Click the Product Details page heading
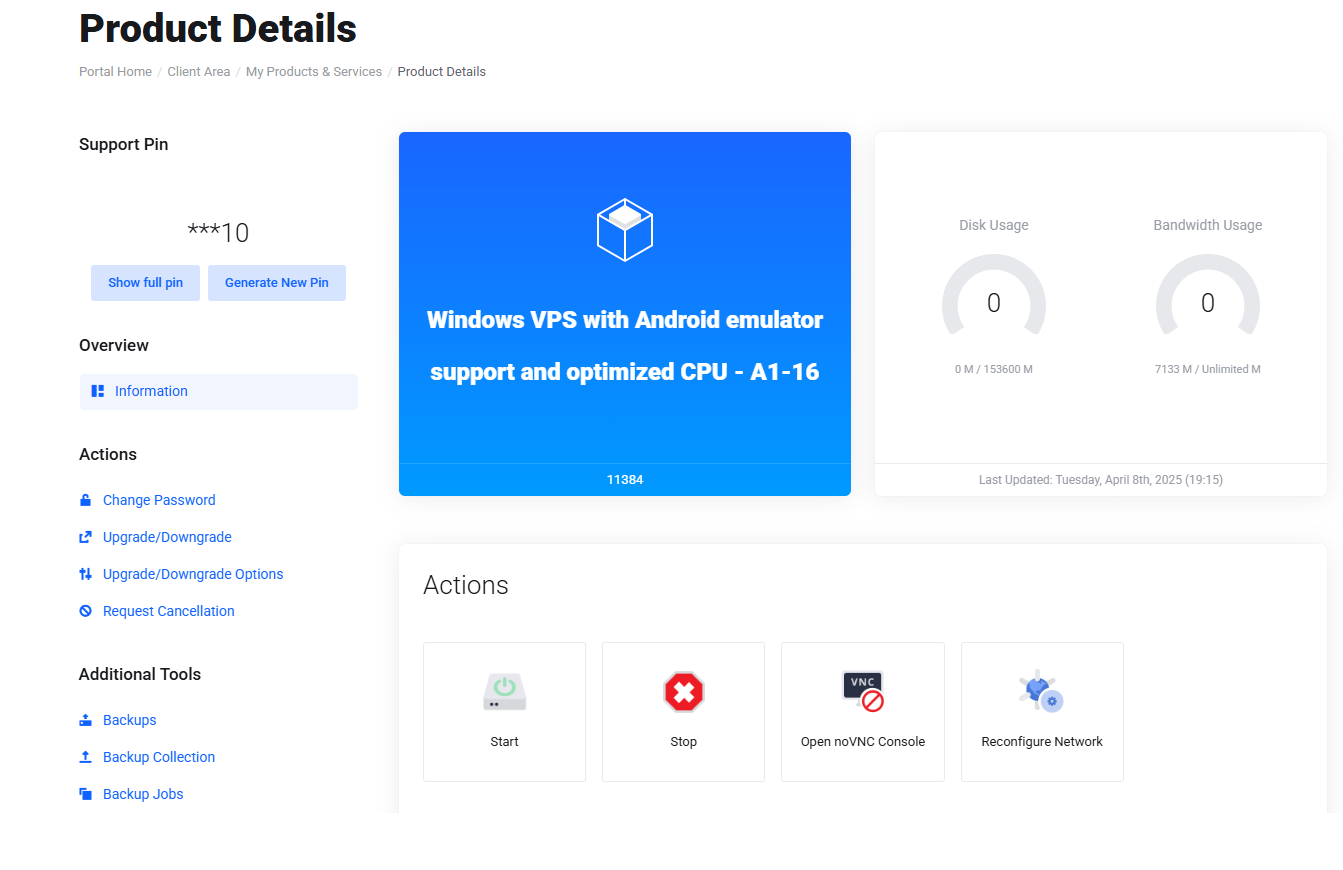Screen dimensions: 1343x870 pos(218,29)
